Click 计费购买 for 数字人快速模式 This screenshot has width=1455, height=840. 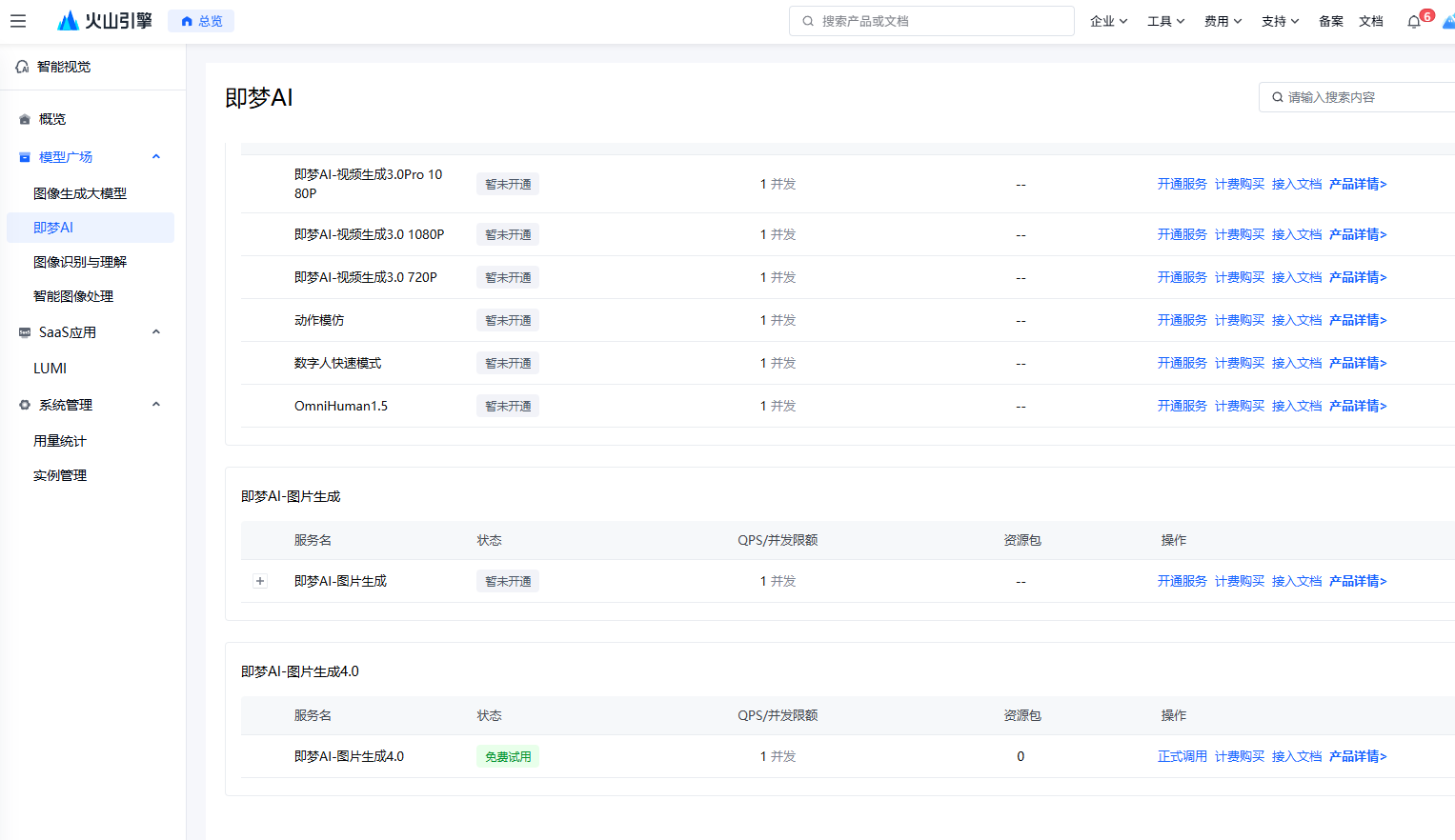coord(1239,363)
